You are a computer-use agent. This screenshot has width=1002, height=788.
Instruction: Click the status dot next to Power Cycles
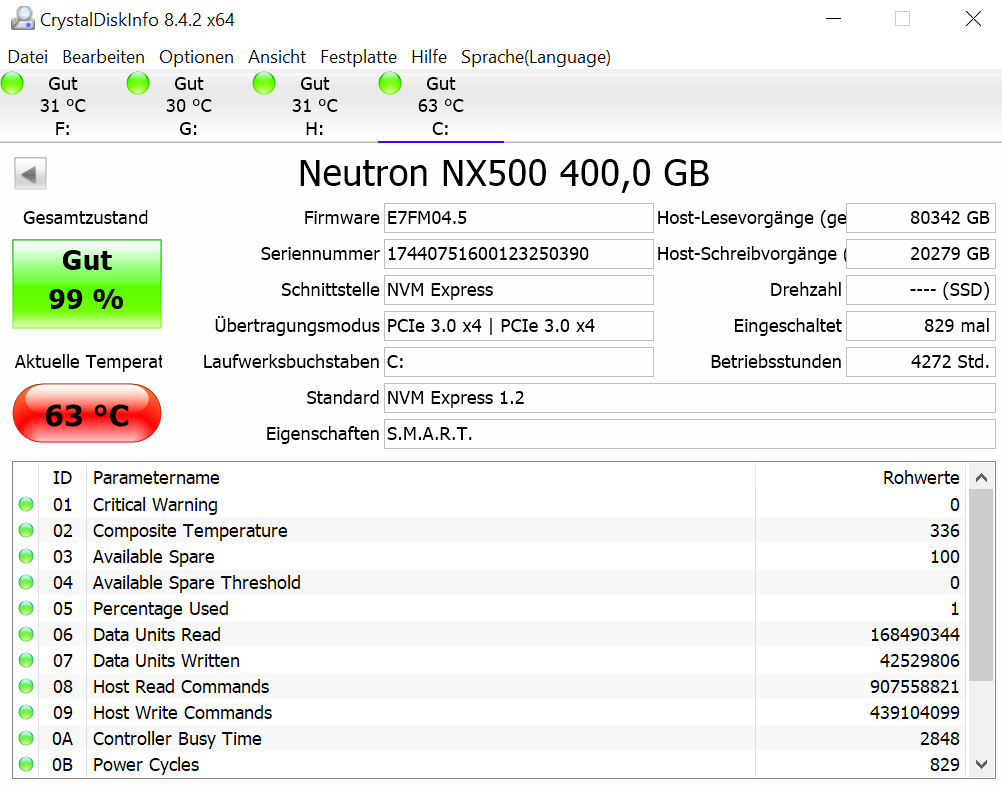pos(25,764)
